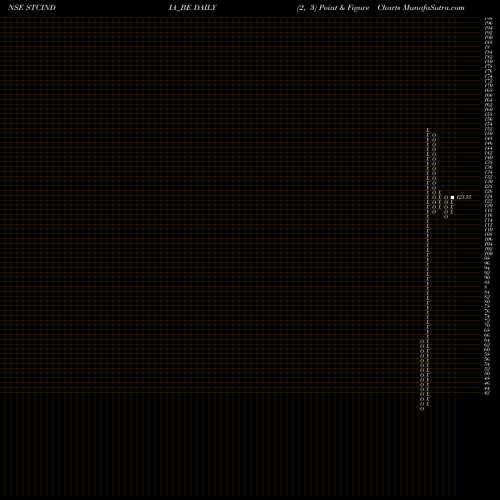Viewport: 500px width, 500px height.
Task: Click the 'Charts MunafaSutra.com' text
Action: coord(421,8)
